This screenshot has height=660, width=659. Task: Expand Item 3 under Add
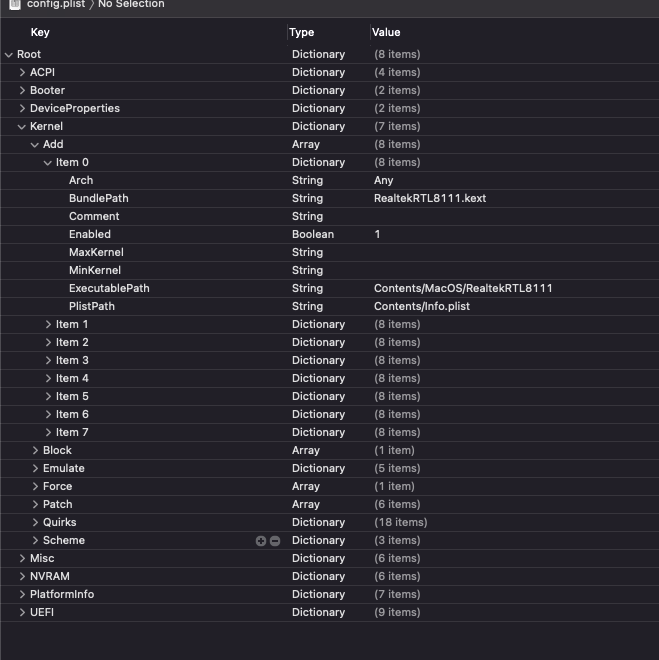click(x=48, y=361)
